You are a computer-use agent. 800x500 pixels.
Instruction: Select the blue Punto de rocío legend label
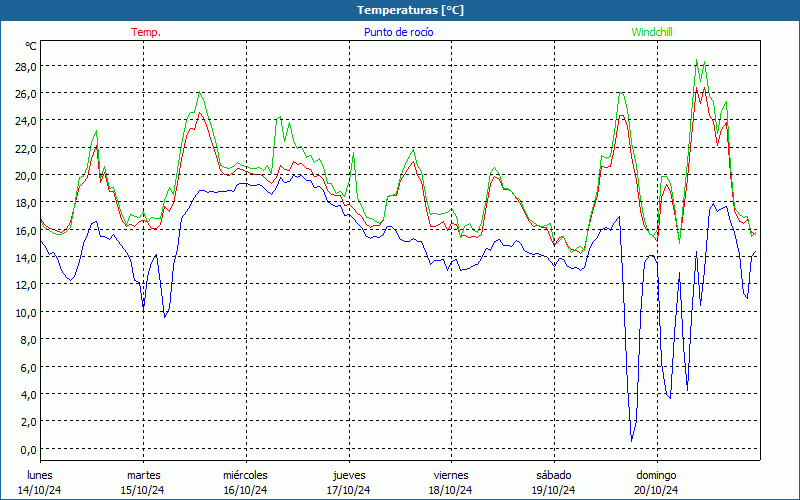click(398, 32)
